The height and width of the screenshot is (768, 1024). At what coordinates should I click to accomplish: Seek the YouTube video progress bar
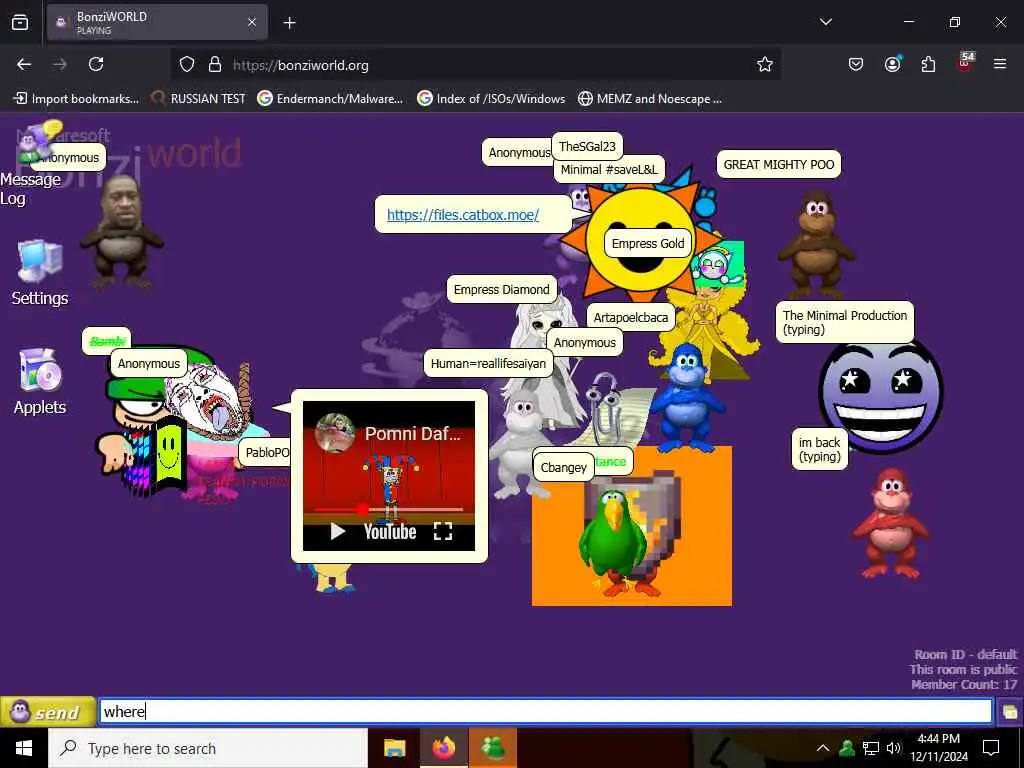pyautogui.click(x=389, y=509)
